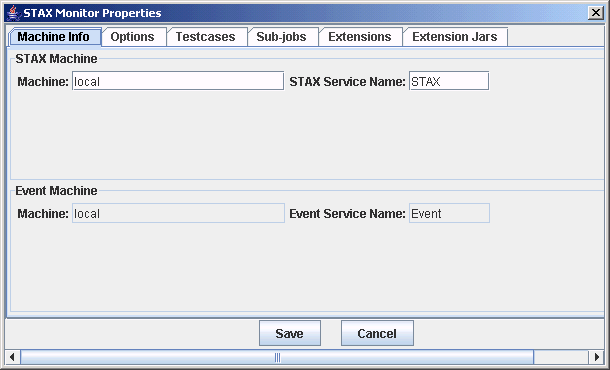610x370 pixels.
Task: Save the monitor properties
Action: pyautogui.click(x=290, y=333)
